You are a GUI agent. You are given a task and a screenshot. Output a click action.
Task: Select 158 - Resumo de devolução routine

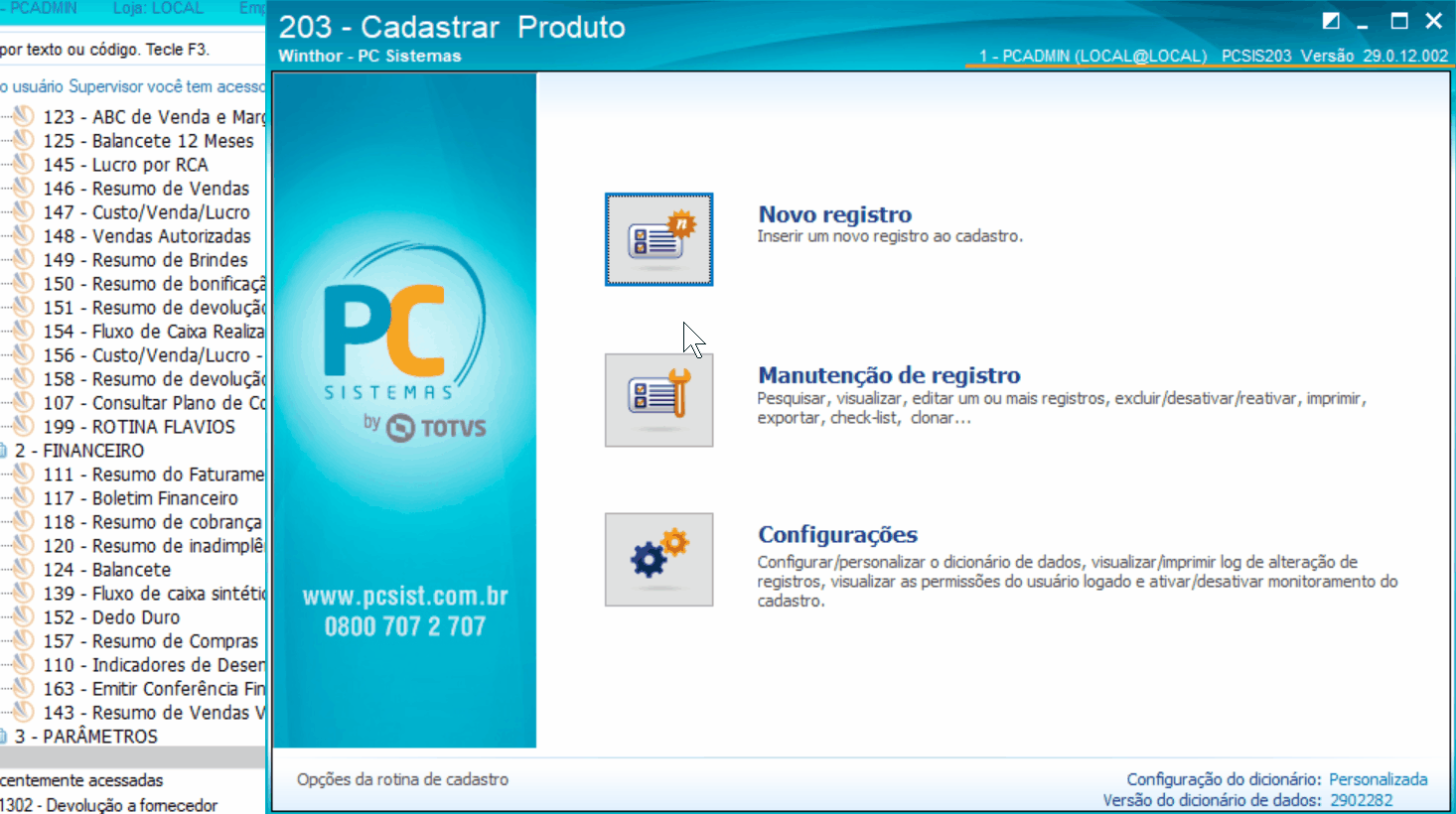point(154,379)
